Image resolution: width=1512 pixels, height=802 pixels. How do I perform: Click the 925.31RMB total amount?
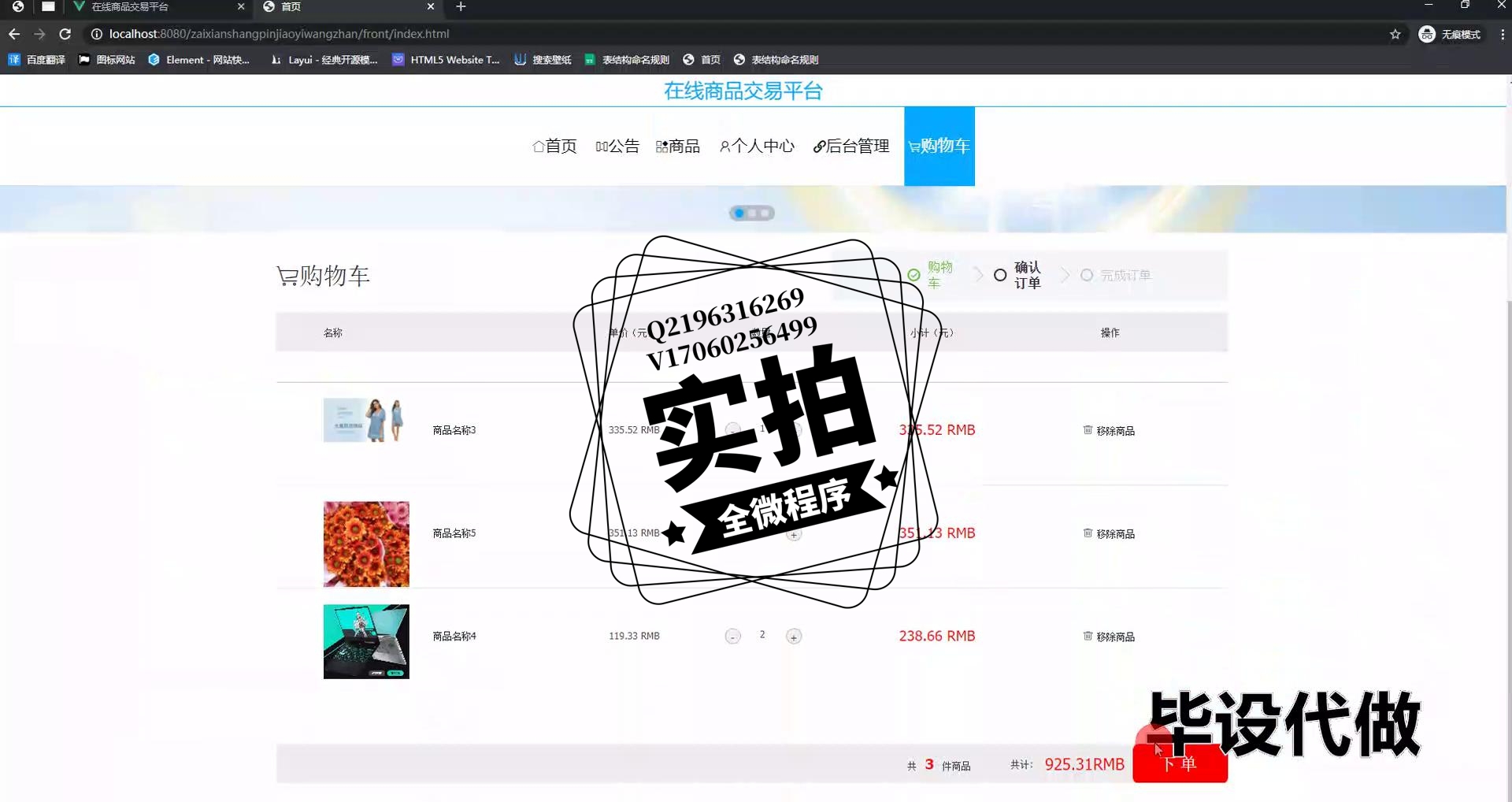point(1084,764)
